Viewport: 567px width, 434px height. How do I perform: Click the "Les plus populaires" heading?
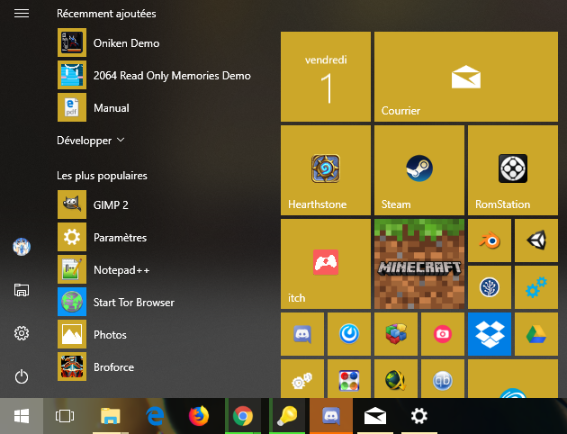click(x=102, y=176)
